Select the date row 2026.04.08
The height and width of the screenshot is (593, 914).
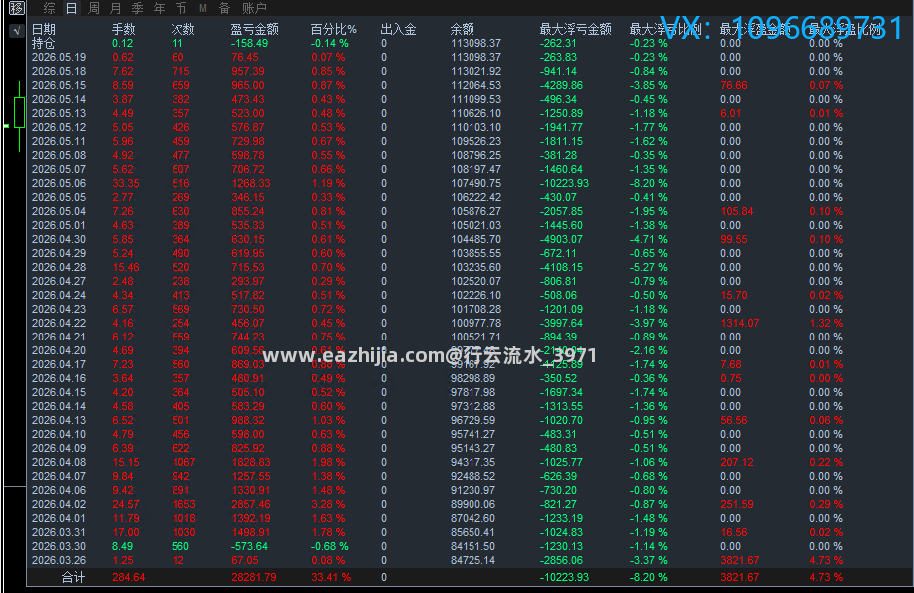coord(59,462)
